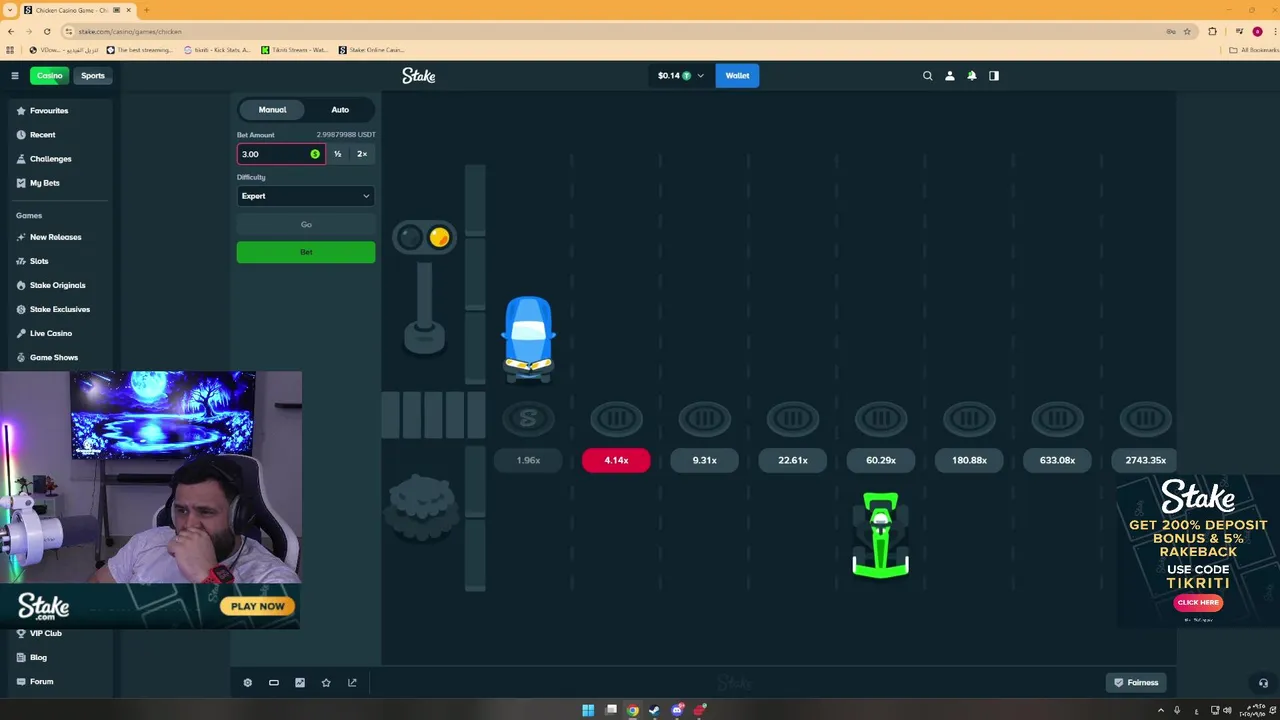Click PLAY NOW on the Stake banner
Image resolution: width=1280 pixels, height=720 pixels.
[x=258, y=606]
